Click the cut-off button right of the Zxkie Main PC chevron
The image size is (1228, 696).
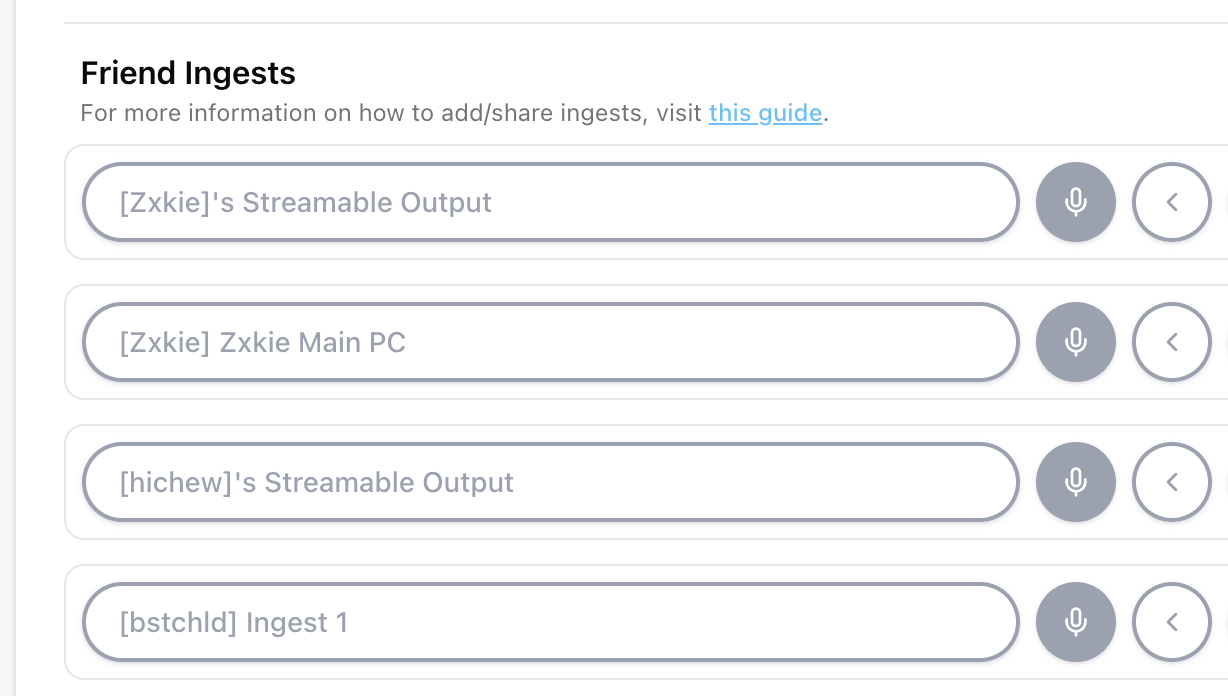tap(1225, 342)
